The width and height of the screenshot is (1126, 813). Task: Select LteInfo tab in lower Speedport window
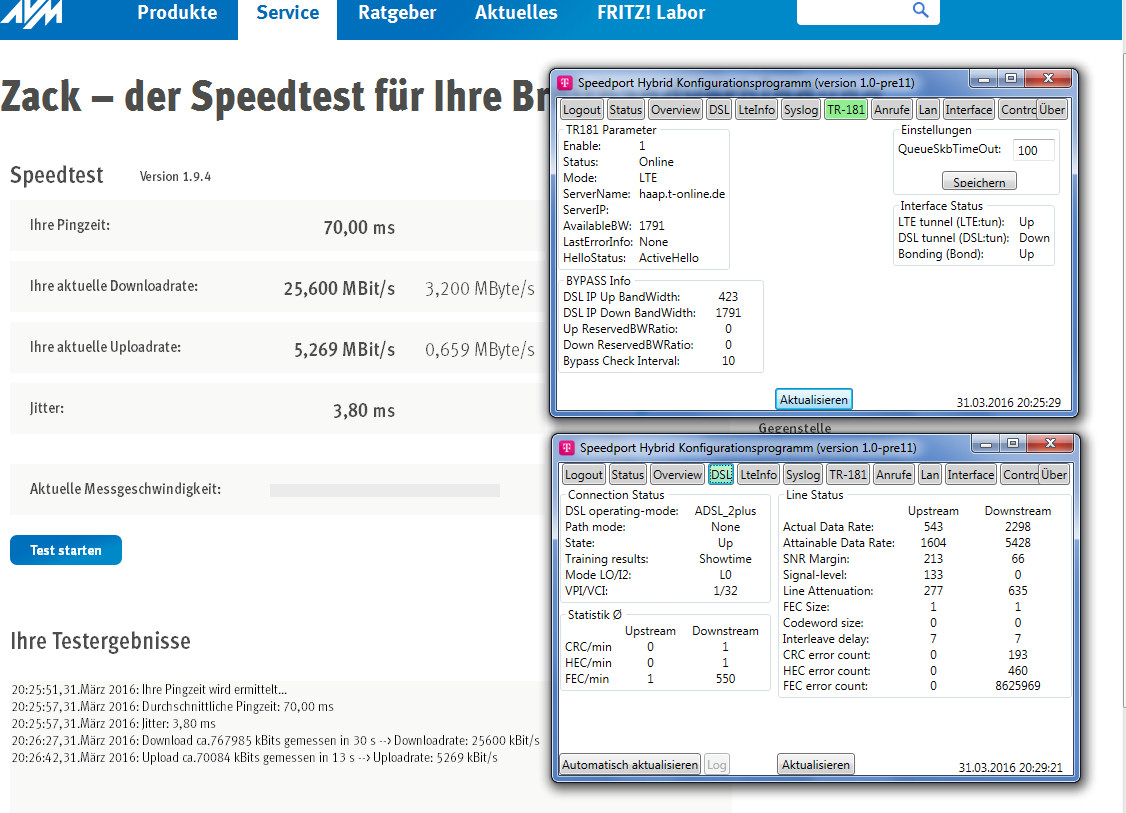pyautogui.click(x=758, y=475)
